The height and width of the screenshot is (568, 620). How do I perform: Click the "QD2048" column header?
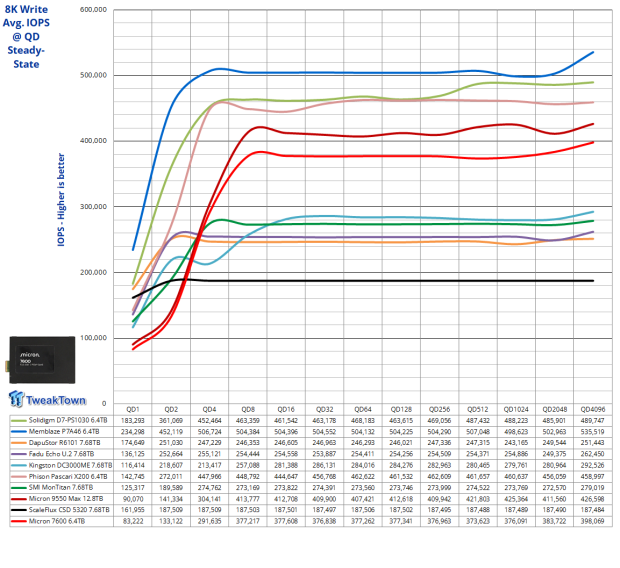point(554,409)
